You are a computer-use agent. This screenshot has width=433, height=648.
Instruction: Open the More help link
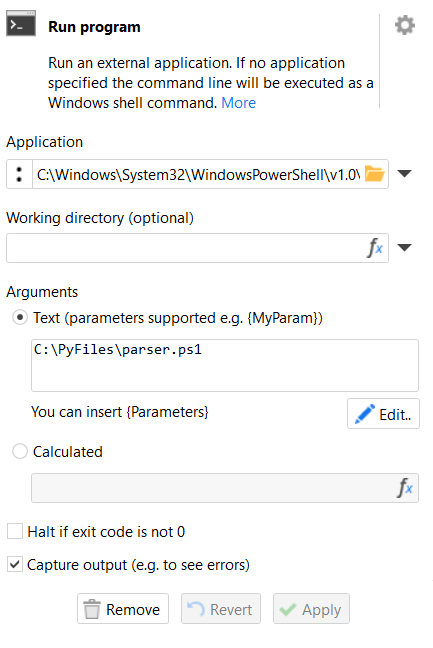coord(238,102)
